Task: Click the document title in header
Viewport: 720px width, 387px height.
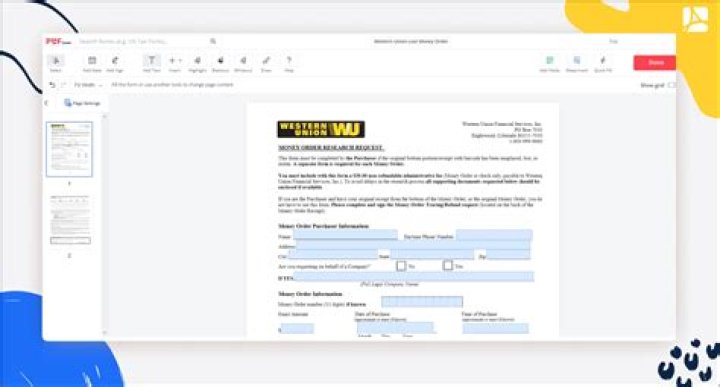Action: point(411,41)
